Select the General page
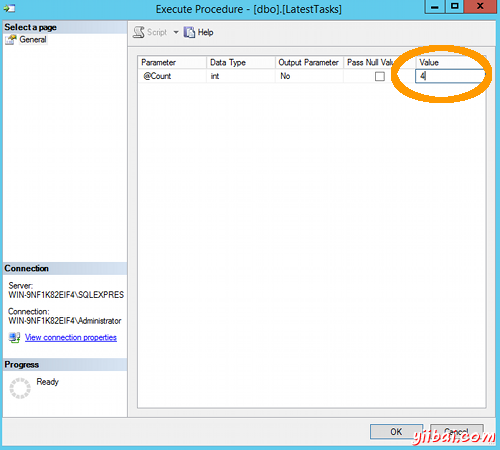The image size is (500, 450). point(33,40)
